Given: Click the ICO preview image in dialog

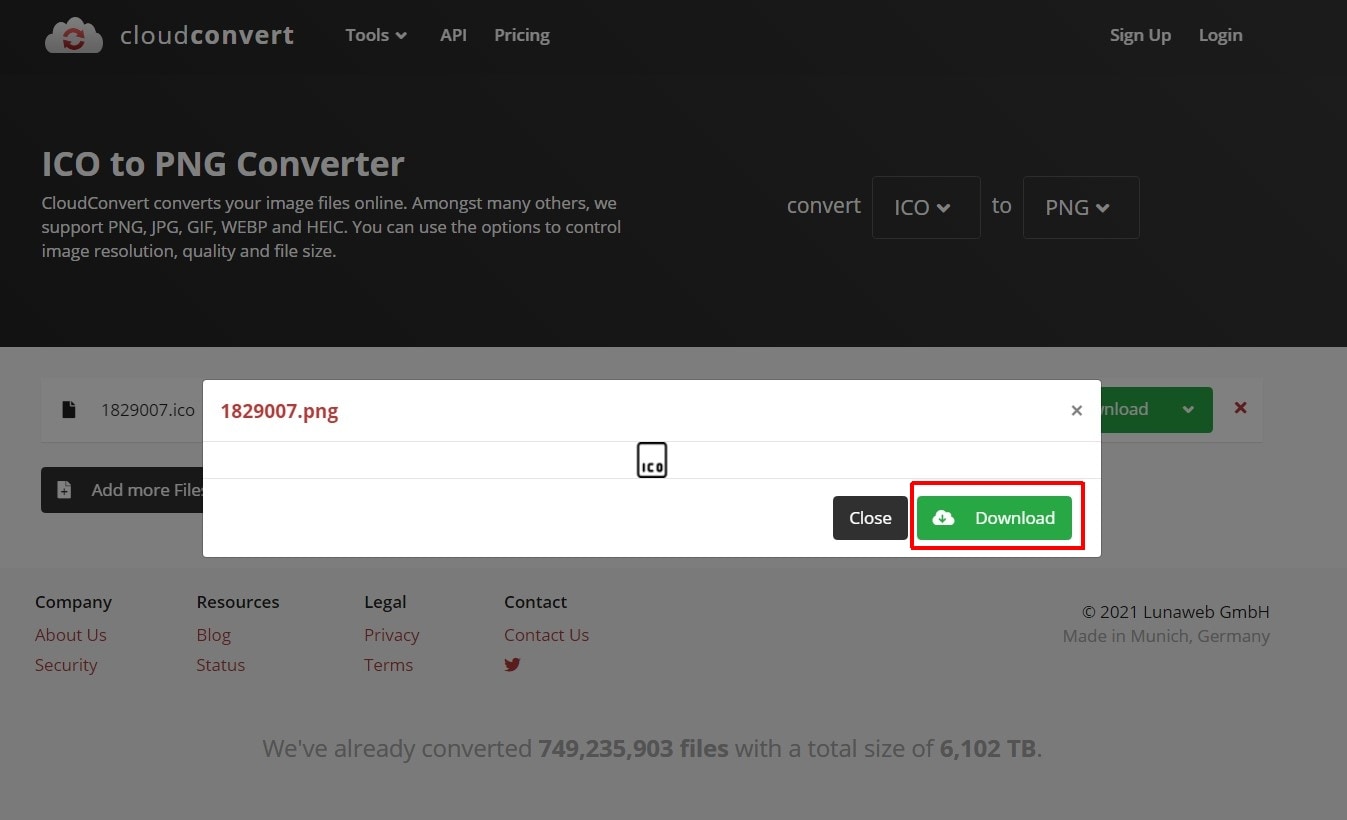Looking at the screenshot, I should [652, 460].
